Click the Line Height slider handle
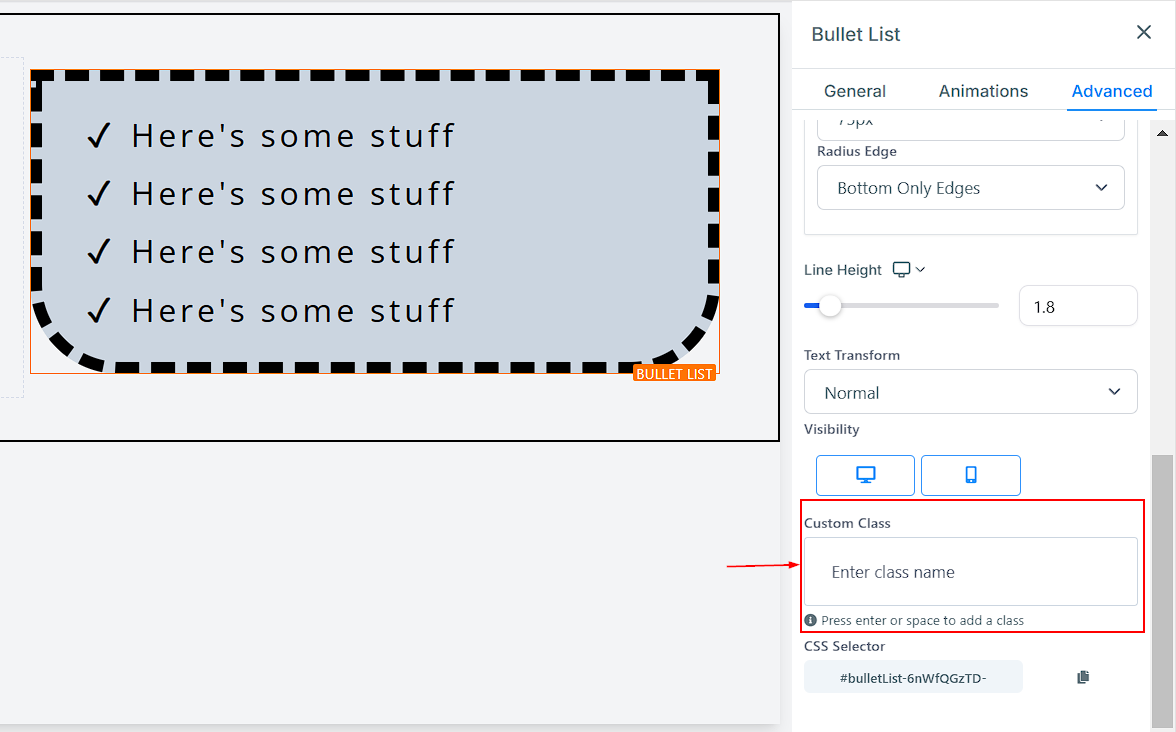Screen dimensions: 1176x732 point(830,306)
